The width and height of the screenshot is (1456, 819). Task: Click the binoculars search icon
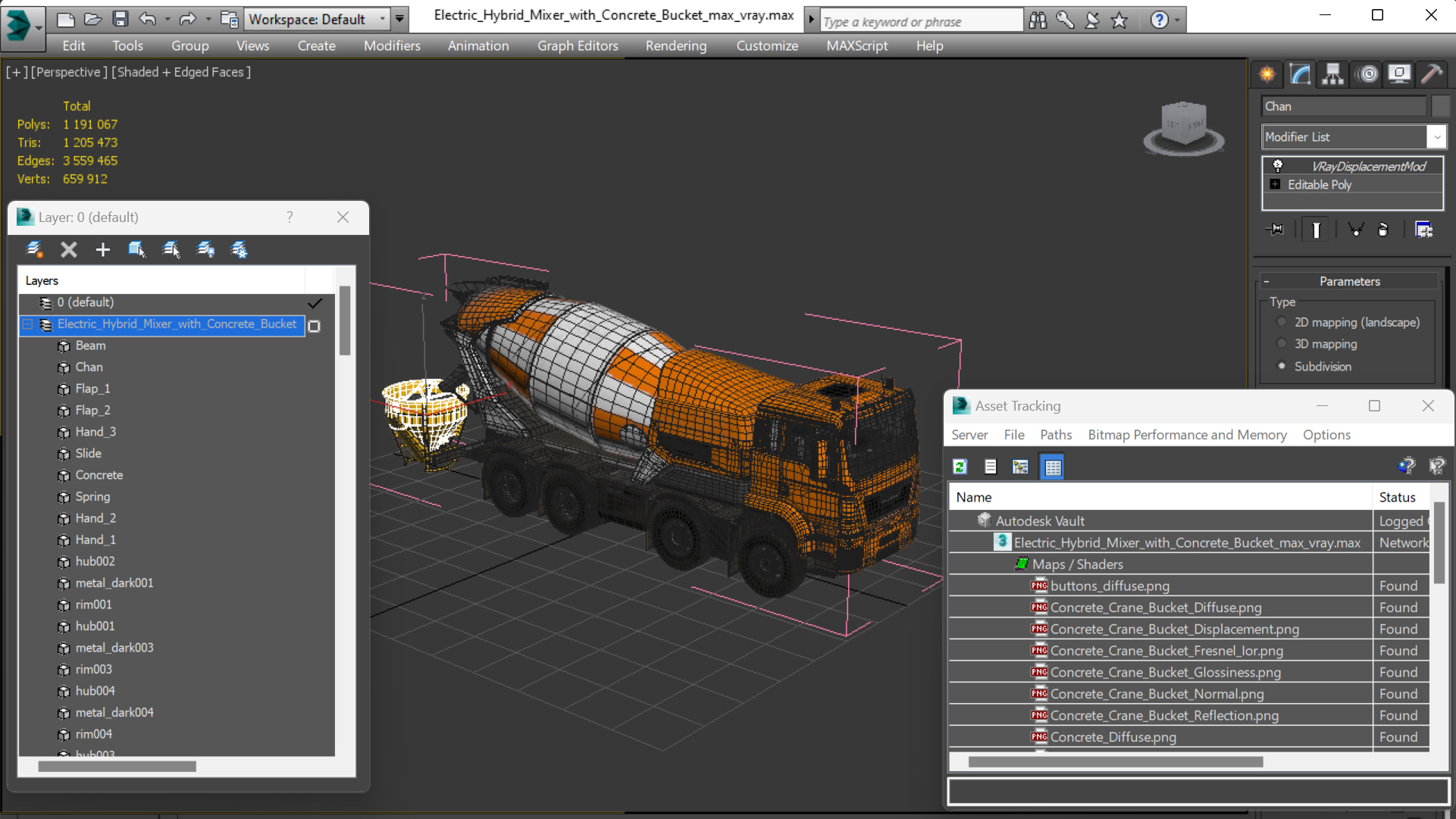coord(1038,20)
